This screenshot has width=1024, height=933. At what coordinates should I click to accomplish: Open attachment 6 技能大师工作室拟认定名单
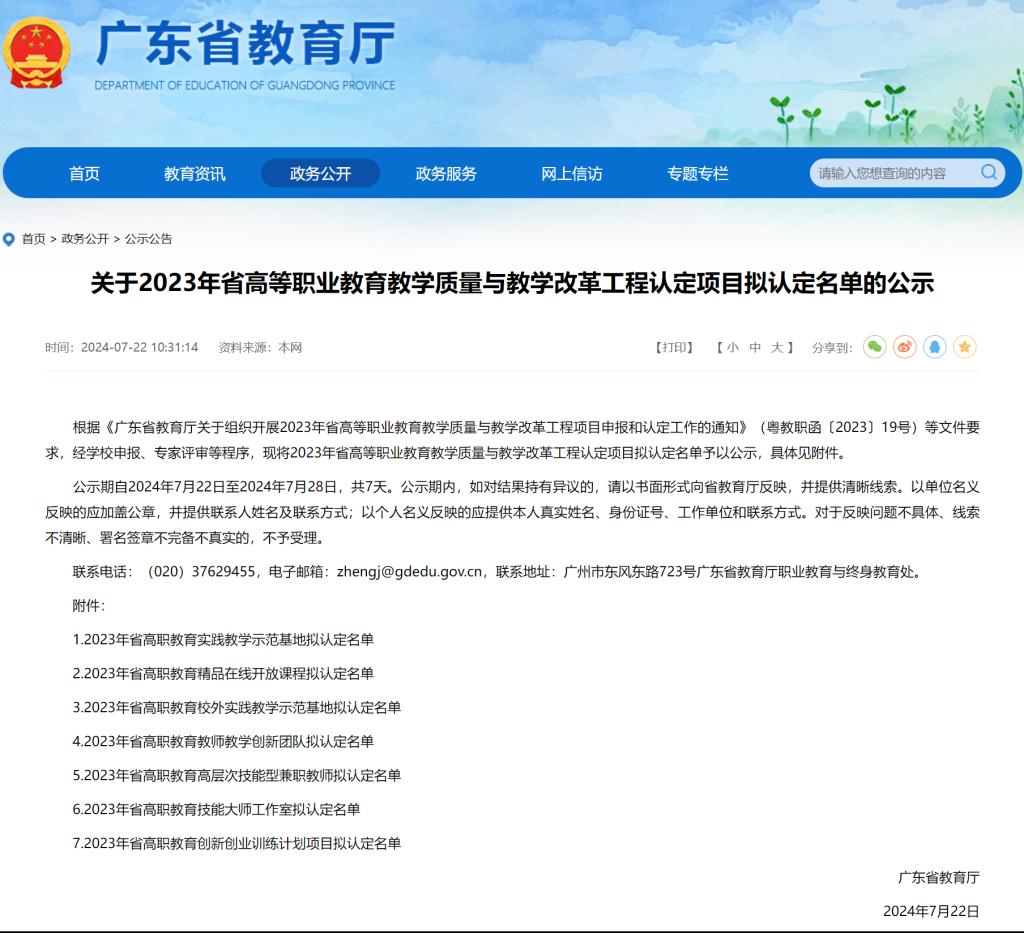coord(216,810)
